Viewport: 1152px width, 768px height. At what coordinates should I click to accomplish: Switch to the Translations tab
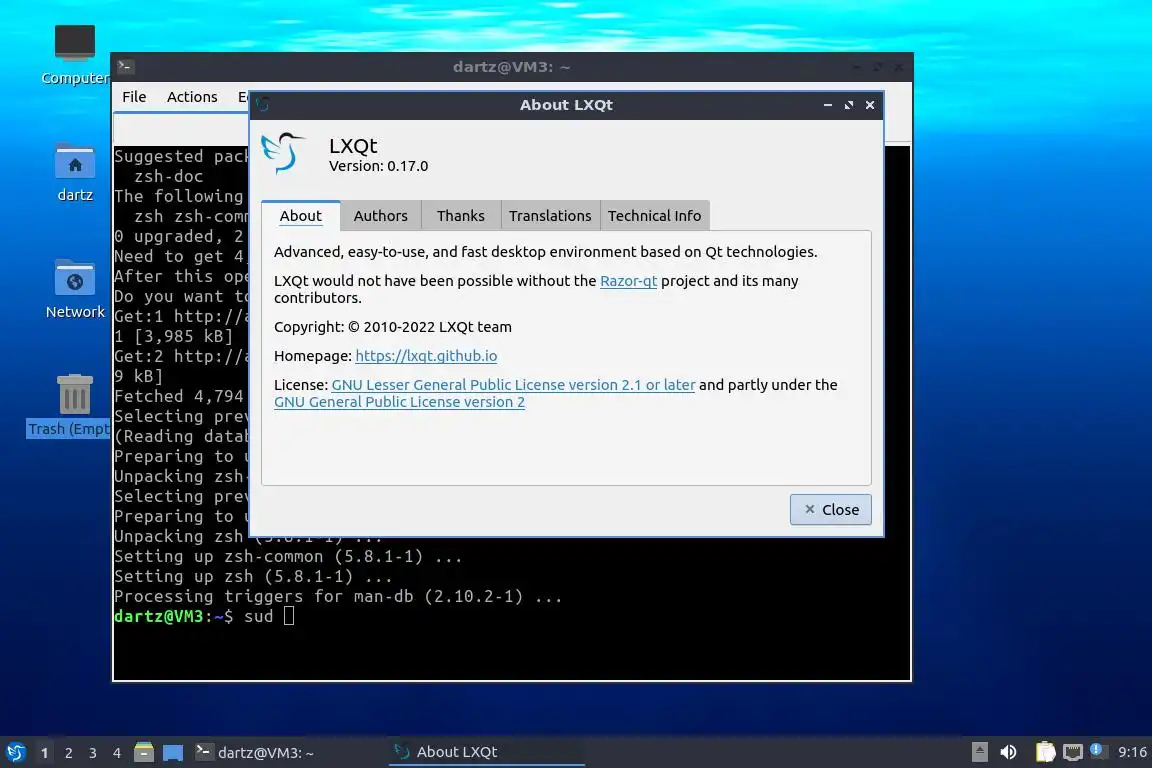point(550,215)
